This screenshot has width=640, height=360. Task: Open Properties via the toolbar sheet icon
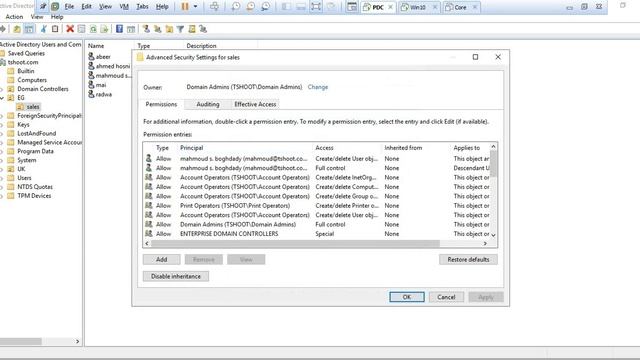(x=82, y=29)
